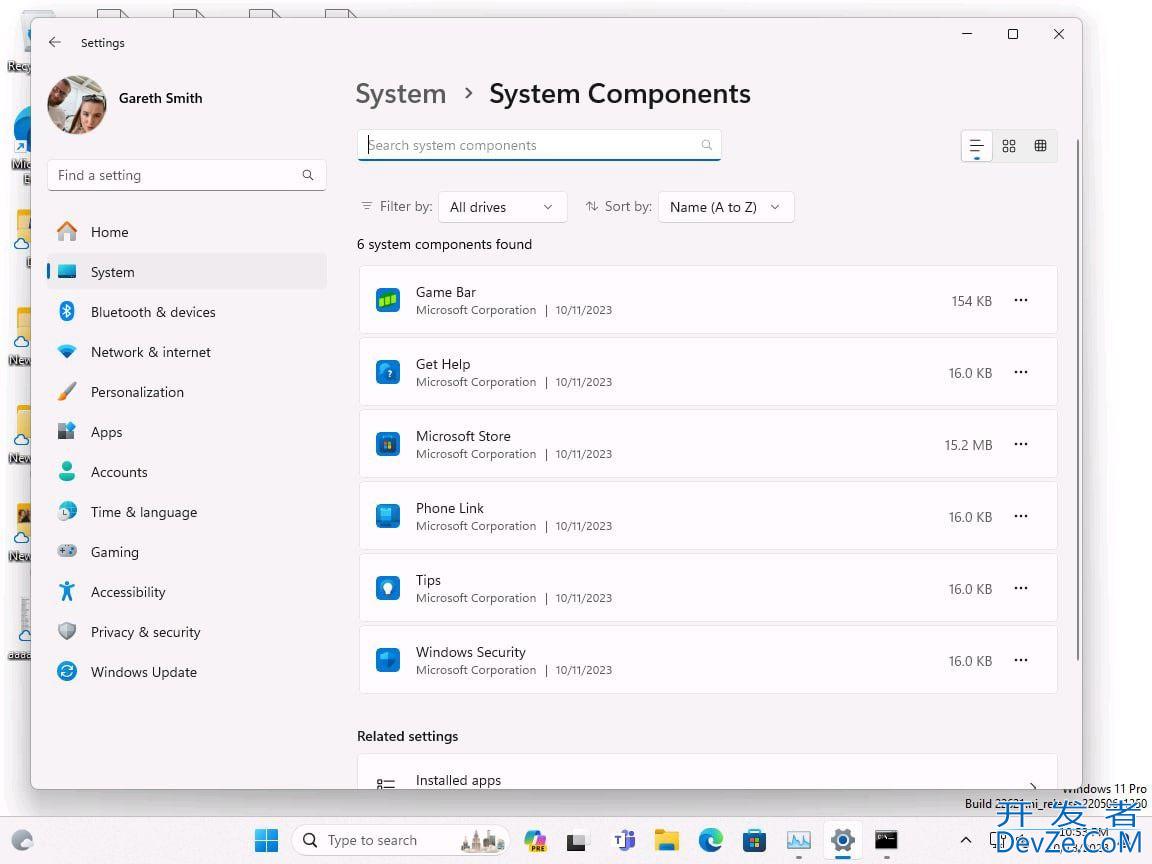Click the Phone Link app icon
Screen dimensions: 1152x864
click(388, 516)
